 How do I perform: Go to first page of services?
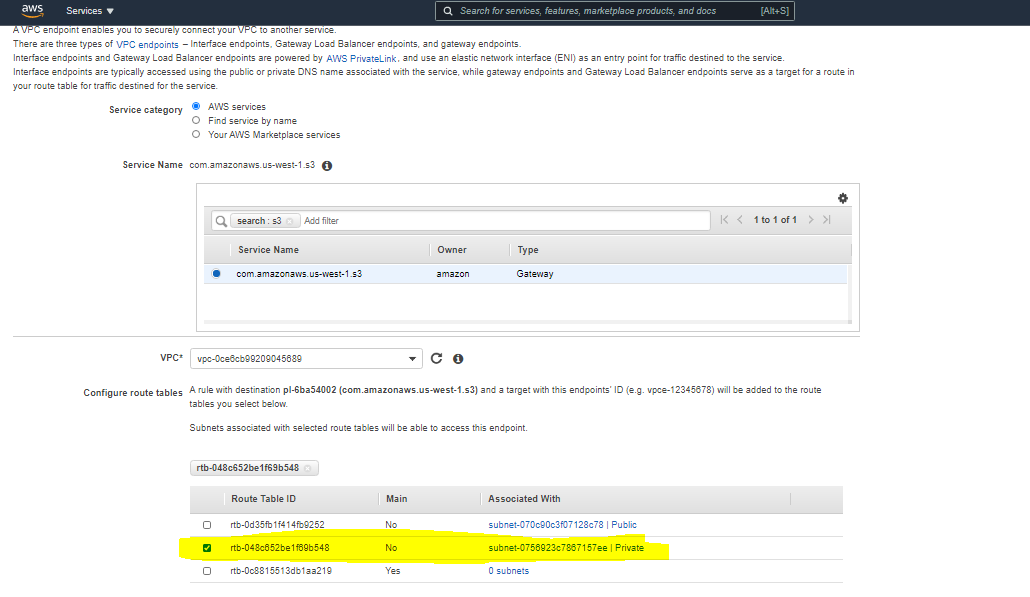pos(724,220)
